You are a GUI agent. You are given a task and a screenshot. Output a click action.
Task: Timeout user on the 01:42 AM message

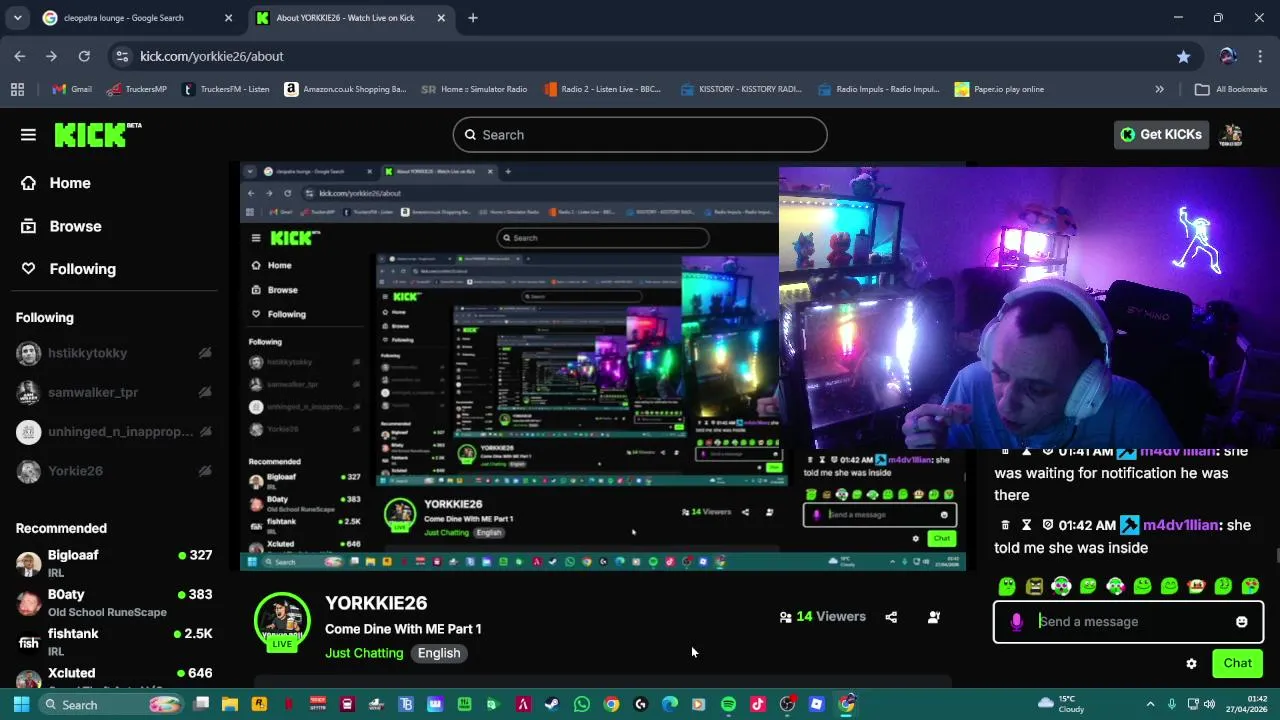1026,525
